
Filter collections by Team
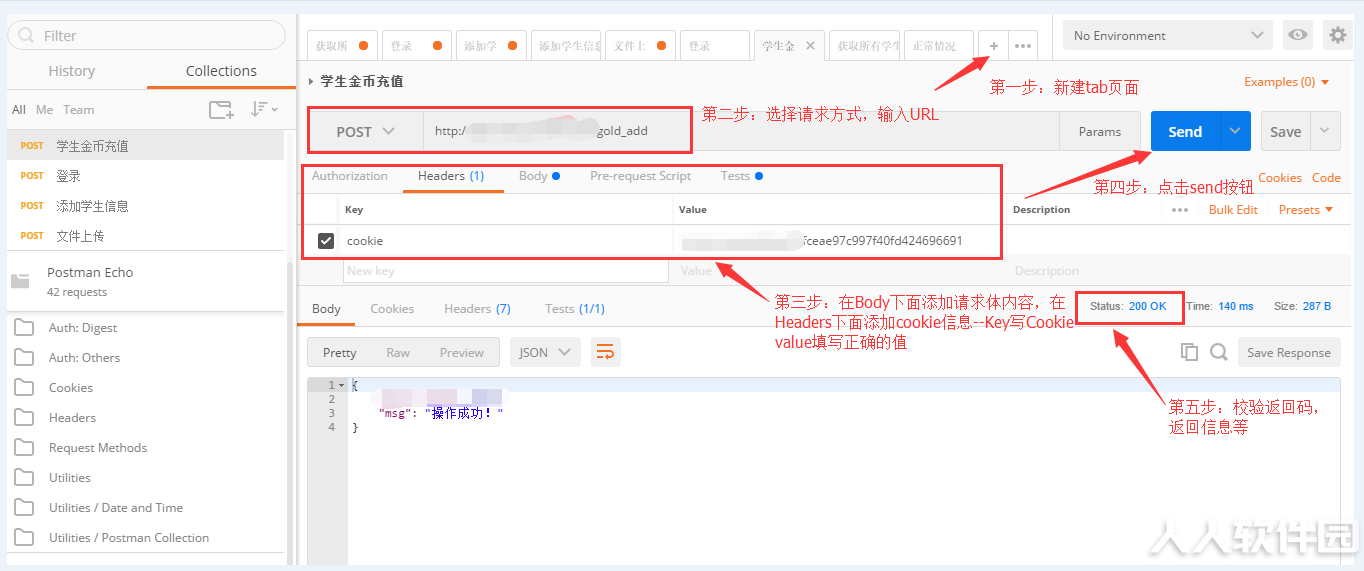pyautogui.click(x=79, y=110)
